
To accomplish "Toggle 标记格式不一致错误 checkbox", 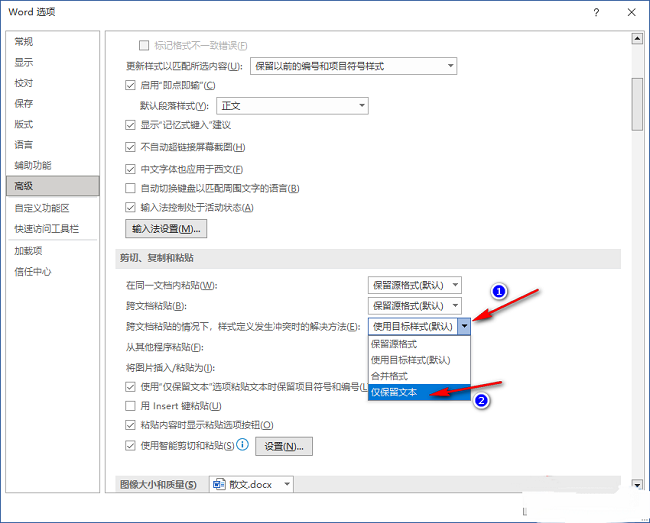I will (144, 45).
